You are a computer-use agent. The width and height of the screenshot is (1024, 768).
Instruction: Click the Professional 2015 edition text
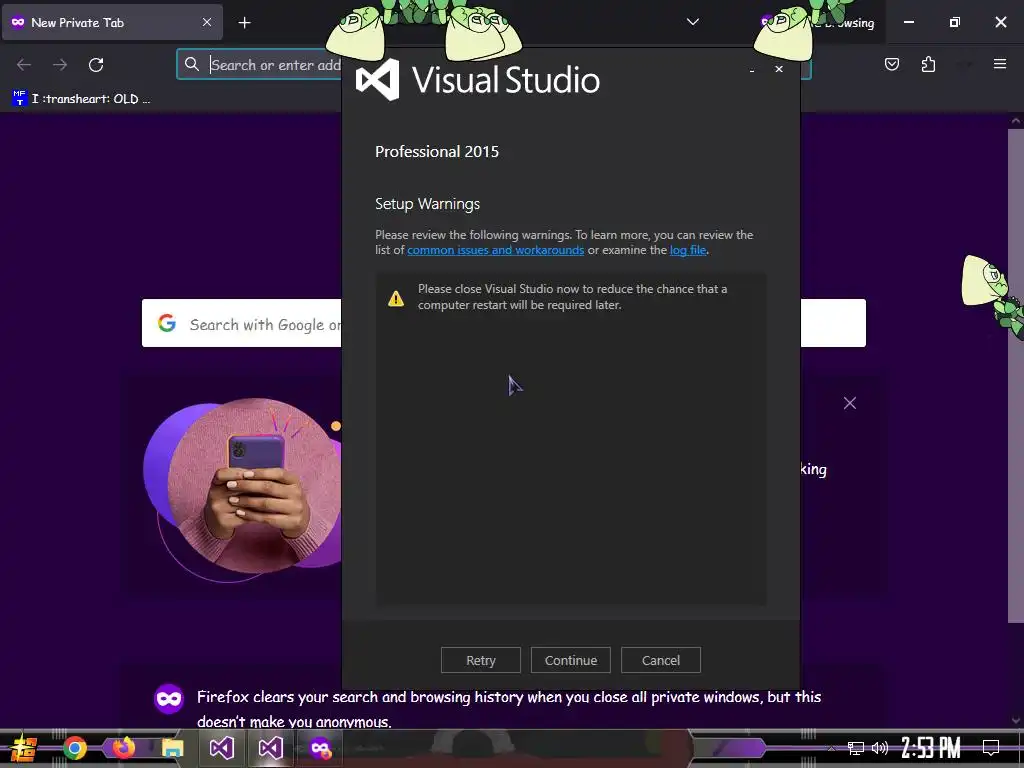coord(437,152)
